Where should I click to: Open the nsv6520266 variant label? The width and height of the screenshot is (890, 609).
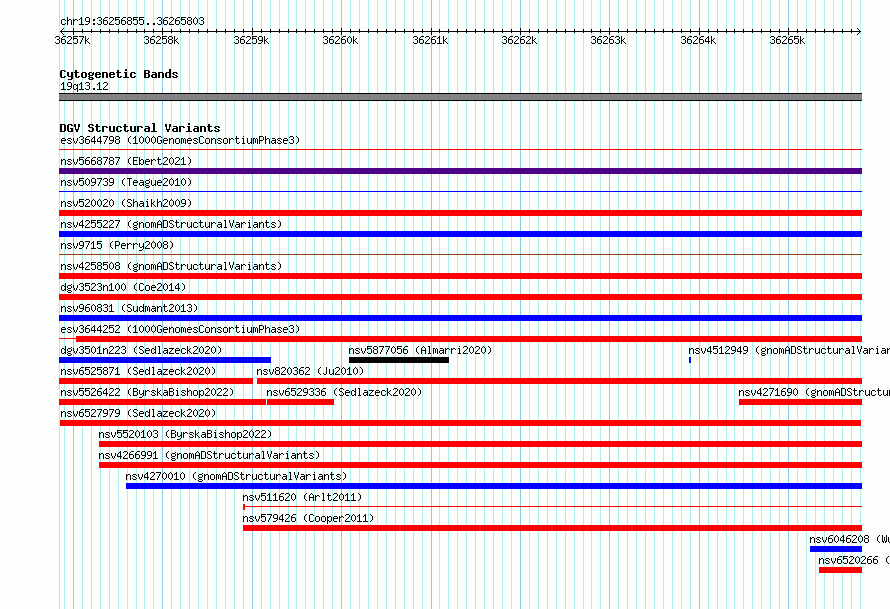(854, 560)
